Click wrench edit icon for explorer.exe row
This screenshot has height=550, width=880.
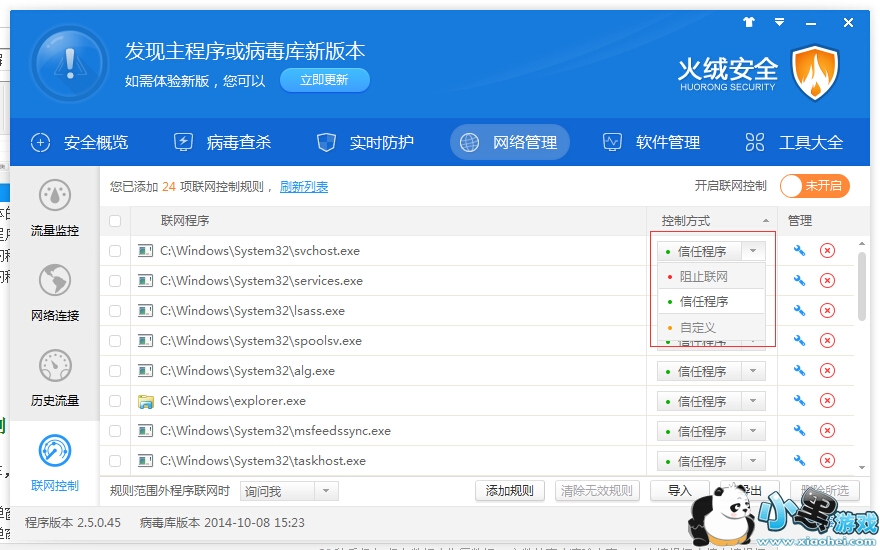pos(799,401)
